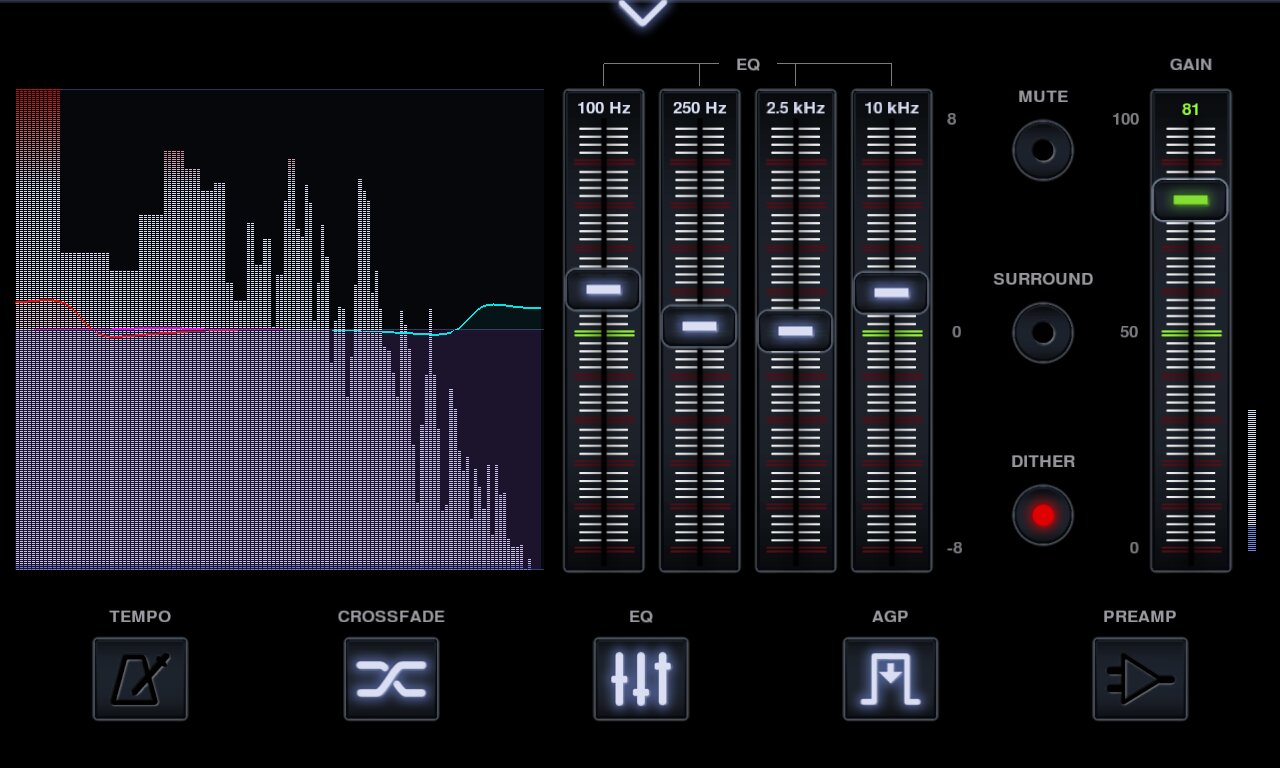Open the AGP icon button
The height and width of the screenshot is (768, 1280).
click(890, 679)
